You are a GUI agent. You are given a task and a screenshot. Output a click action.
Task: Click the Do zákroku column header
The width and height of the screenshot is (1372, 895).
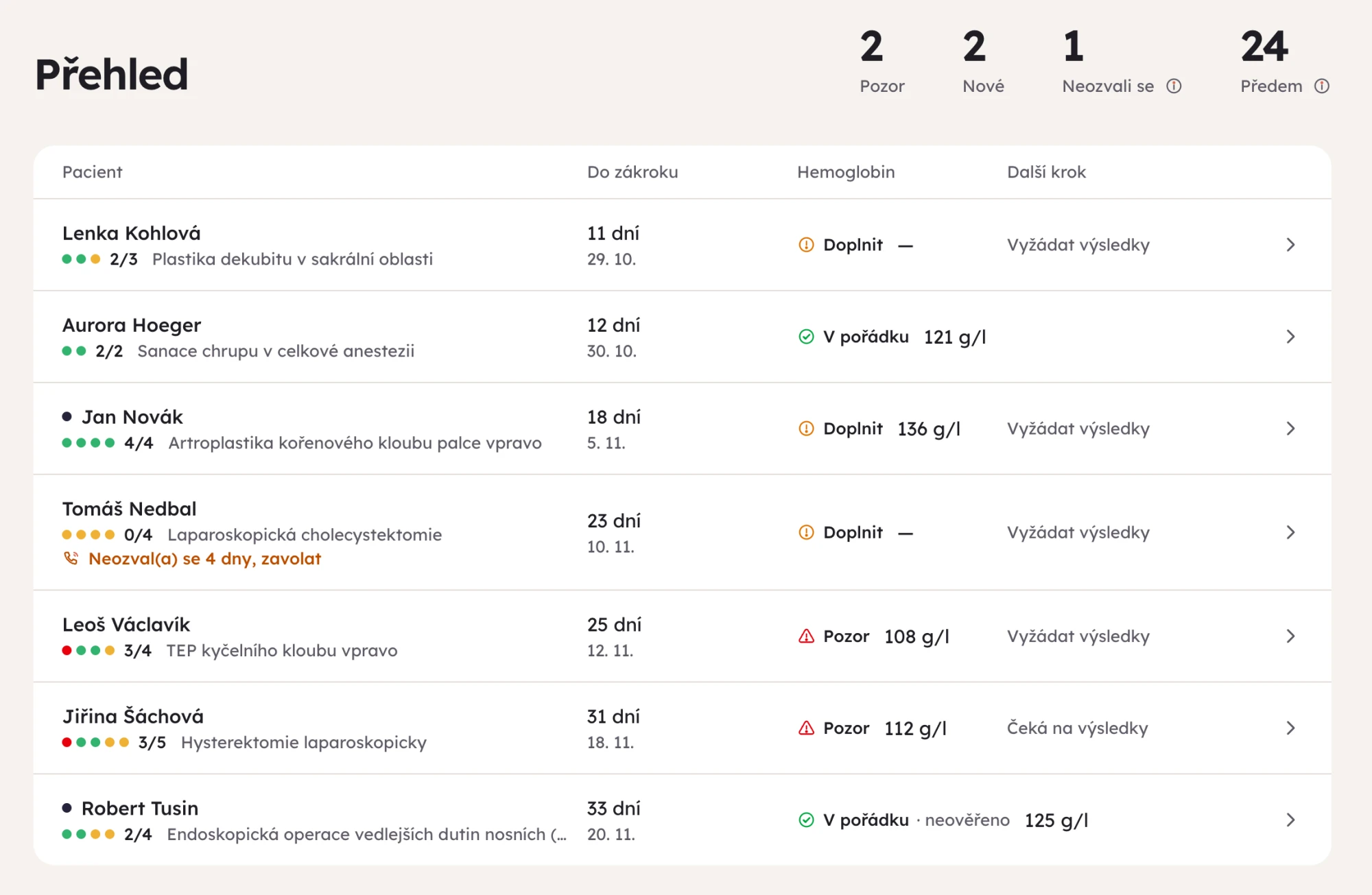[x=632, y=172]
